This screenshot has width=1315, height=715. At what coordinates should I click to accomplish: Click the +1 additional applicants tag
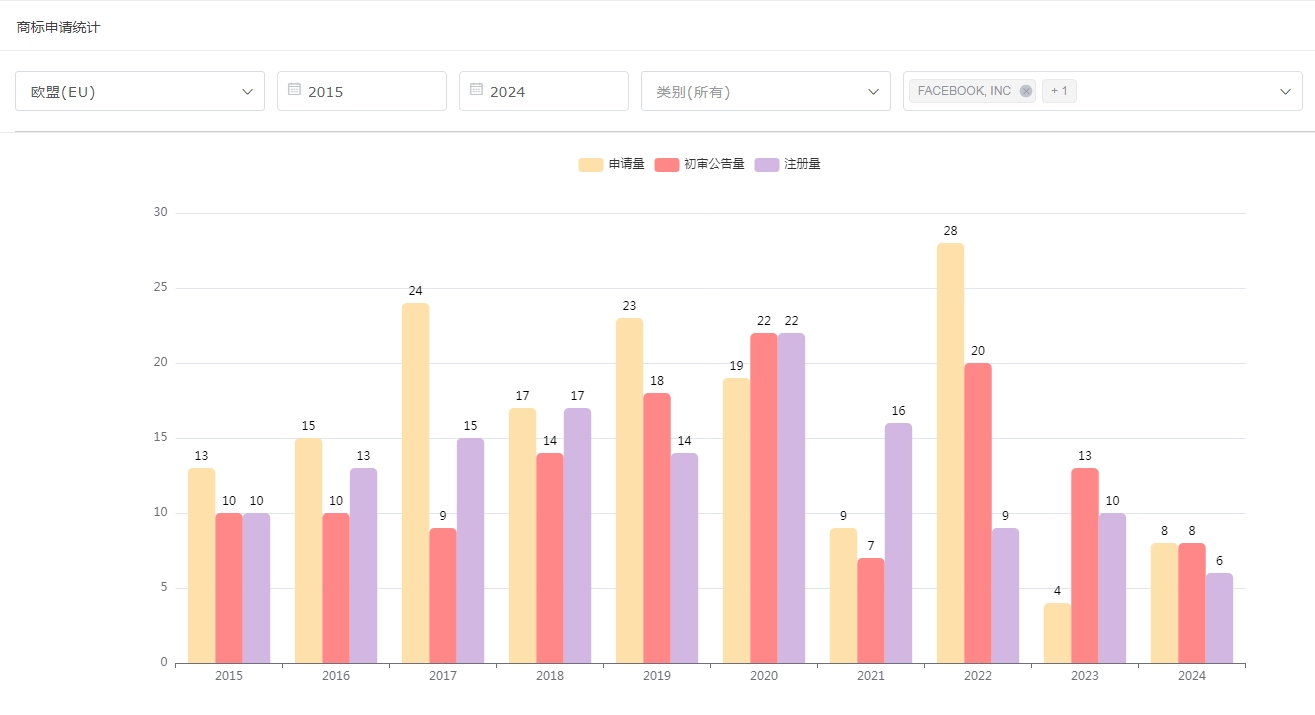pyautogui.click(x=1059, y=91)
